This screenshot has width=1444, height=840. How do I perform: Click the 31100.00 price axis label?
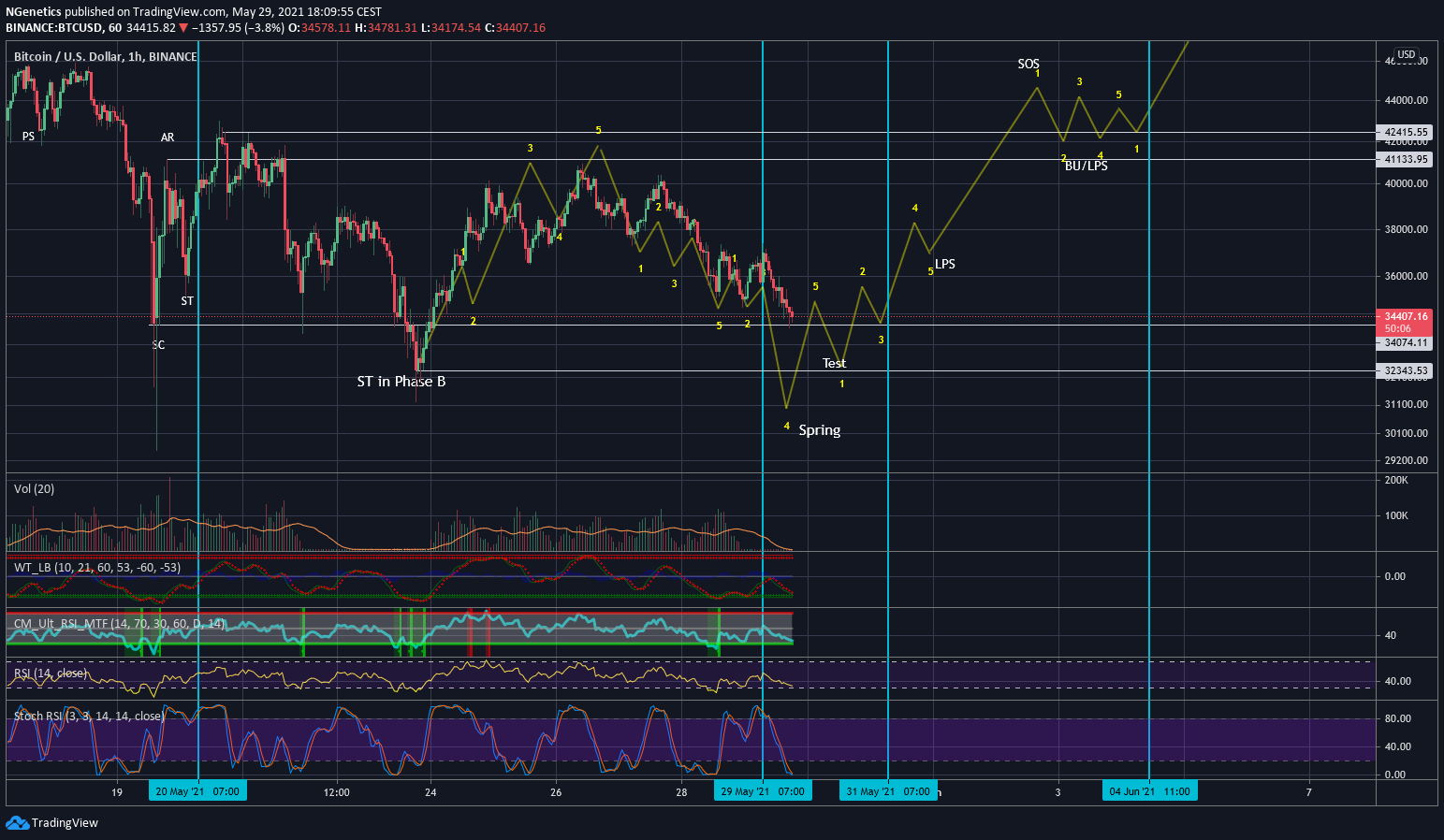pyautogui.click(x=1407, y=404)
